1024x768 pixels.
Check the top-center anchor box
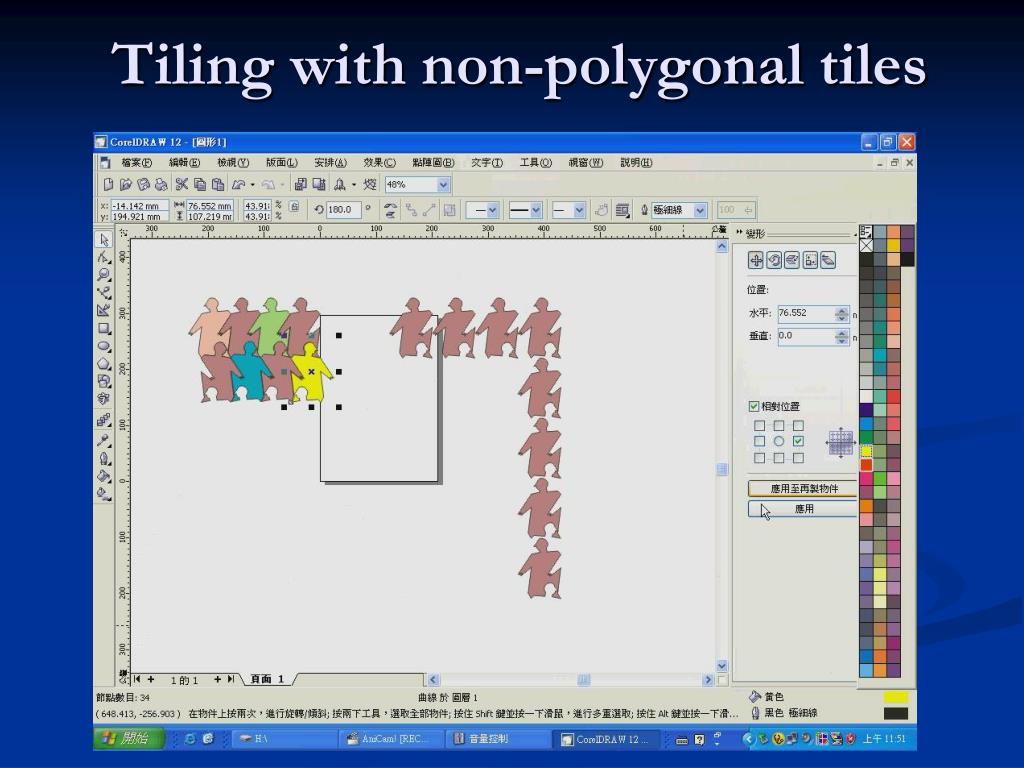tap(778, 425)
